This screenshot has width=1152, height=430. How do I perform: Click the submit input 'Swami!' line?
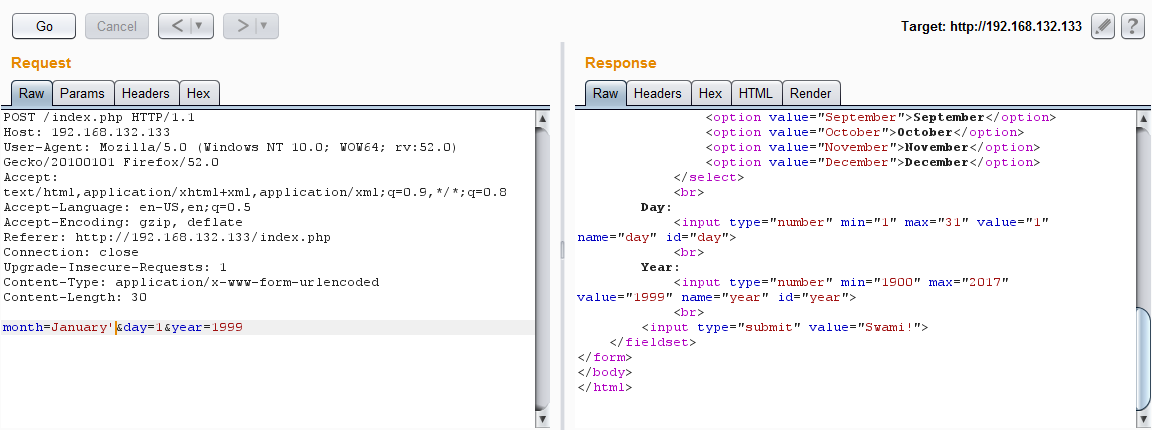785,327
